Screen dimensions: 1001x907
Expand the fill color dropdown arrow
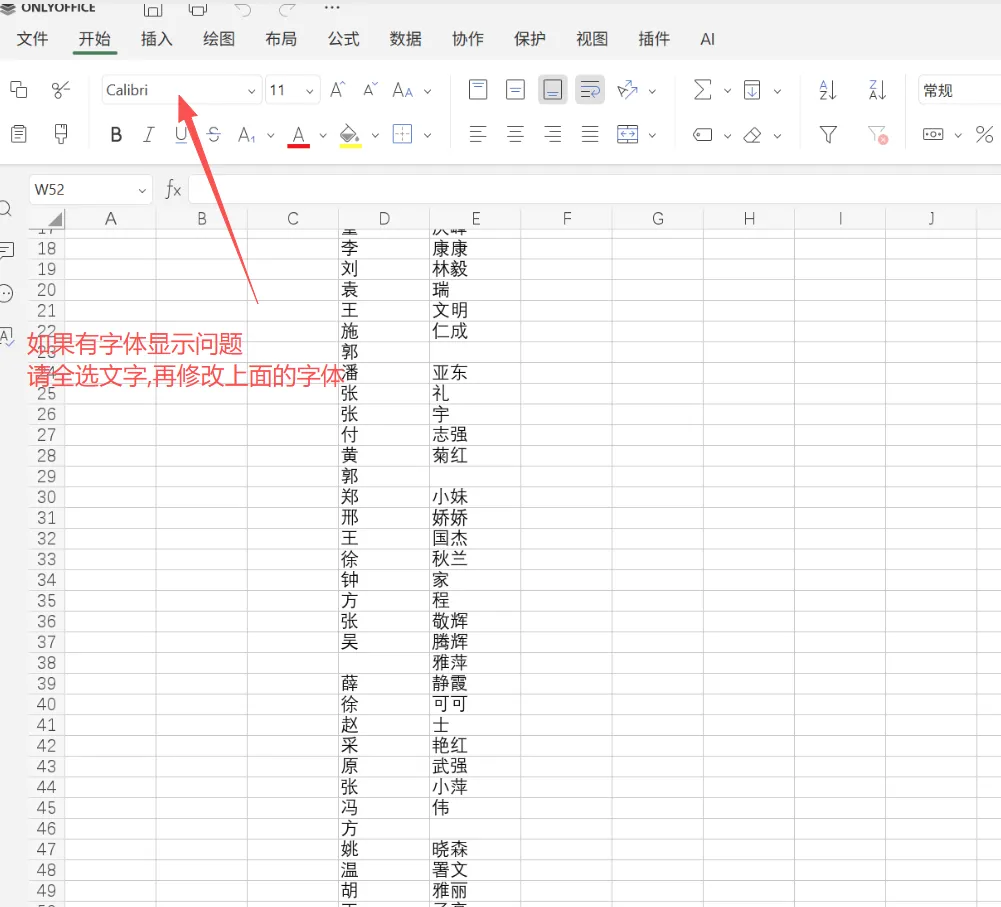(375, 135)
